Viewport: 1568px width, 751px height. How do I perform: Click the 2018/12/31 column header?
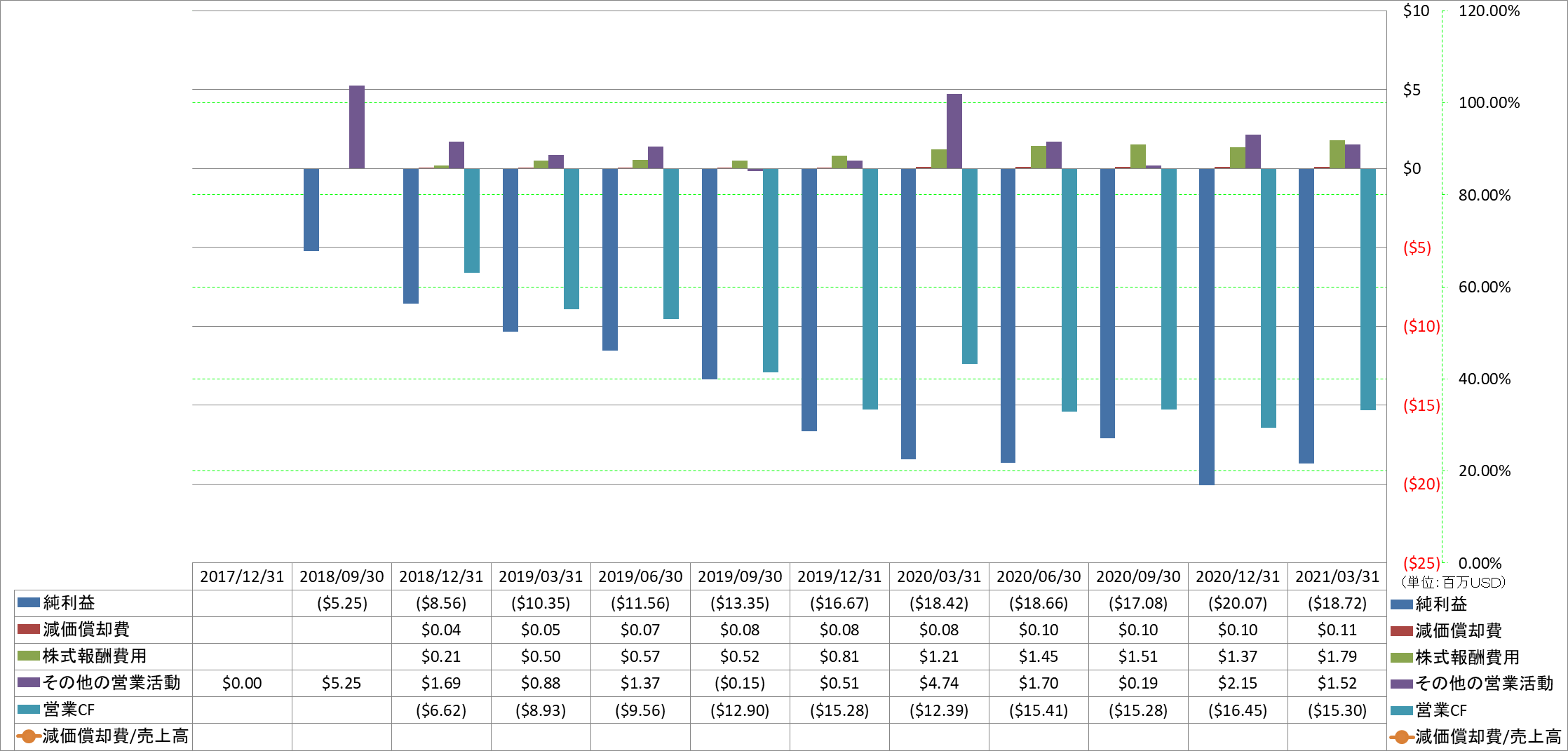[441, 576]
